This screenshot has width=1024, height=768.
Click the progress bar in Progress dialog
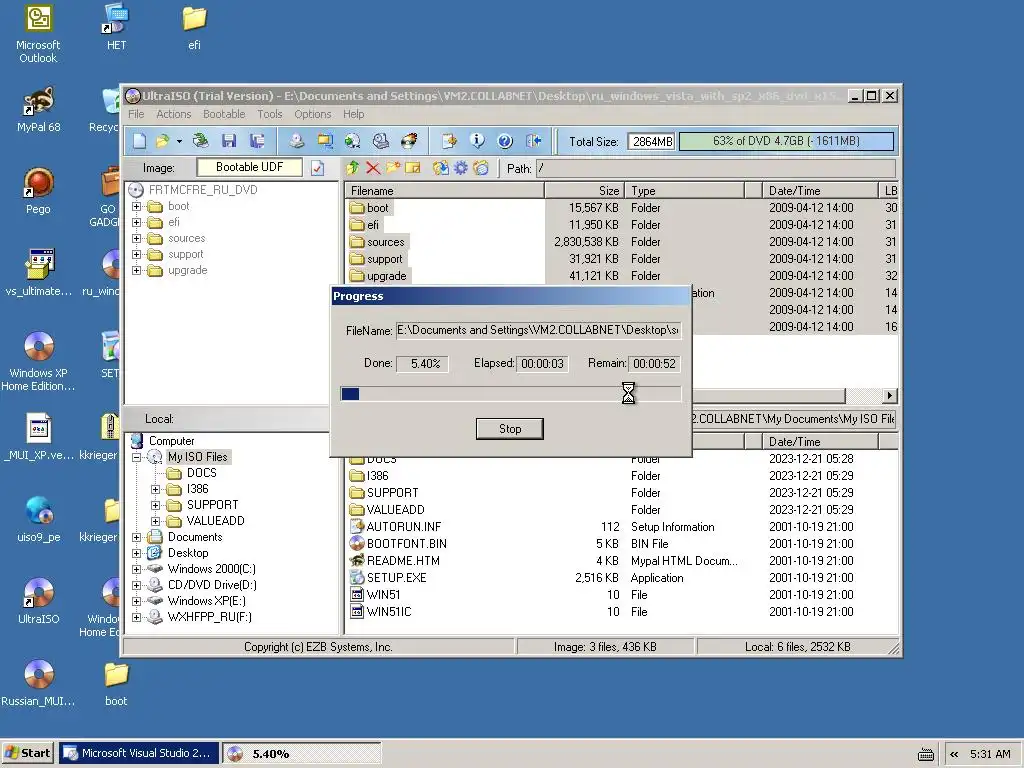coord(511,394)
